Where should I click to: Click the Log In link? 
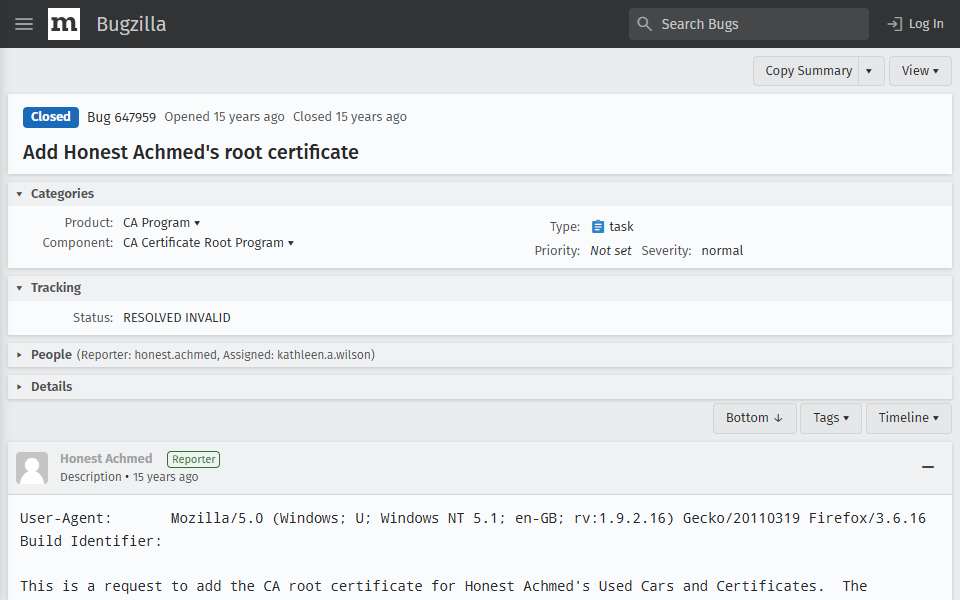pyautogui.click(x=915, y=24)
